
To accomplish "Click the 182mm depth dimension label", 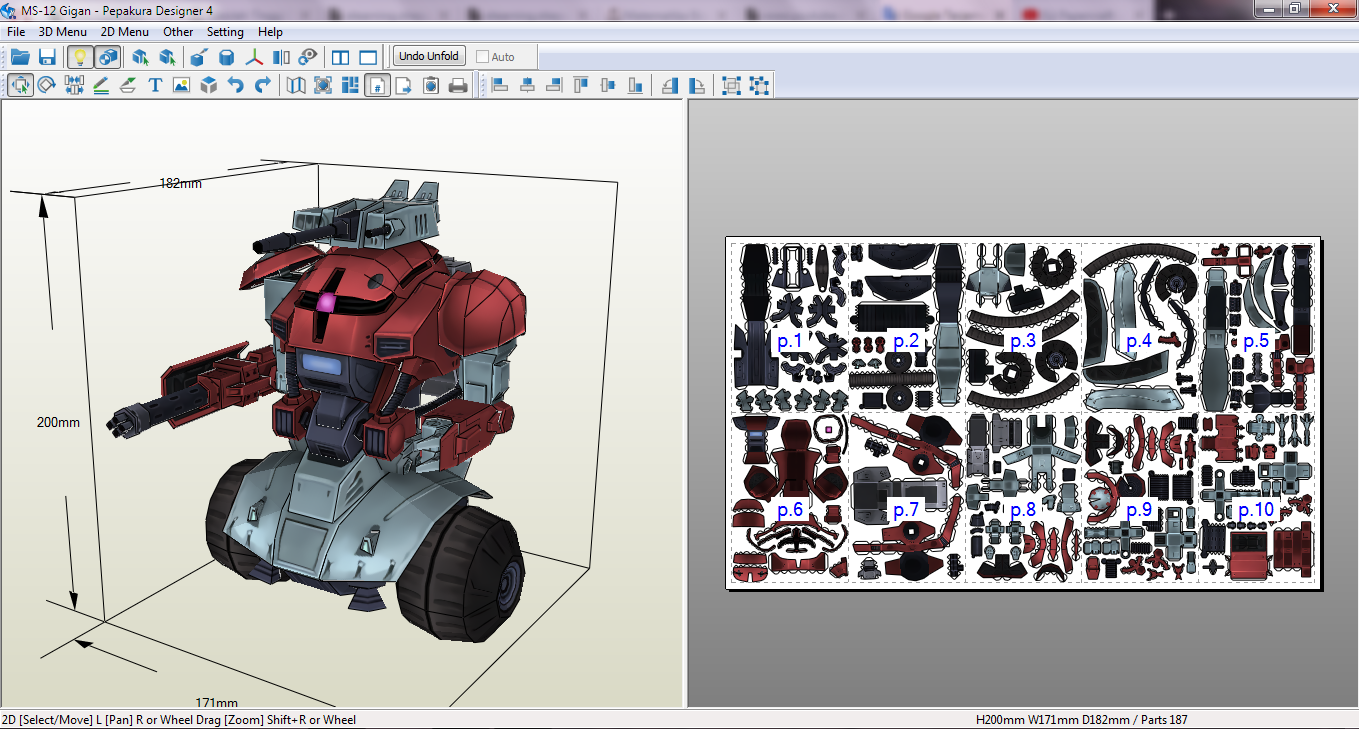I will [181, 183].
